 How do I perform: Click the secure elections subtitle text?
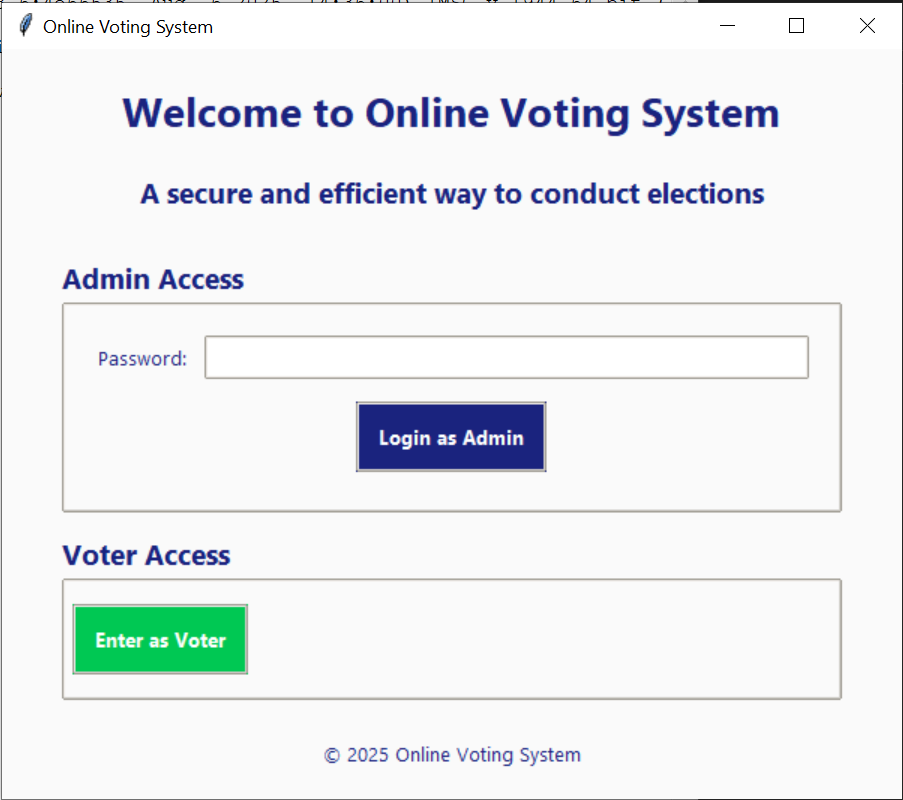click(451, 193)
